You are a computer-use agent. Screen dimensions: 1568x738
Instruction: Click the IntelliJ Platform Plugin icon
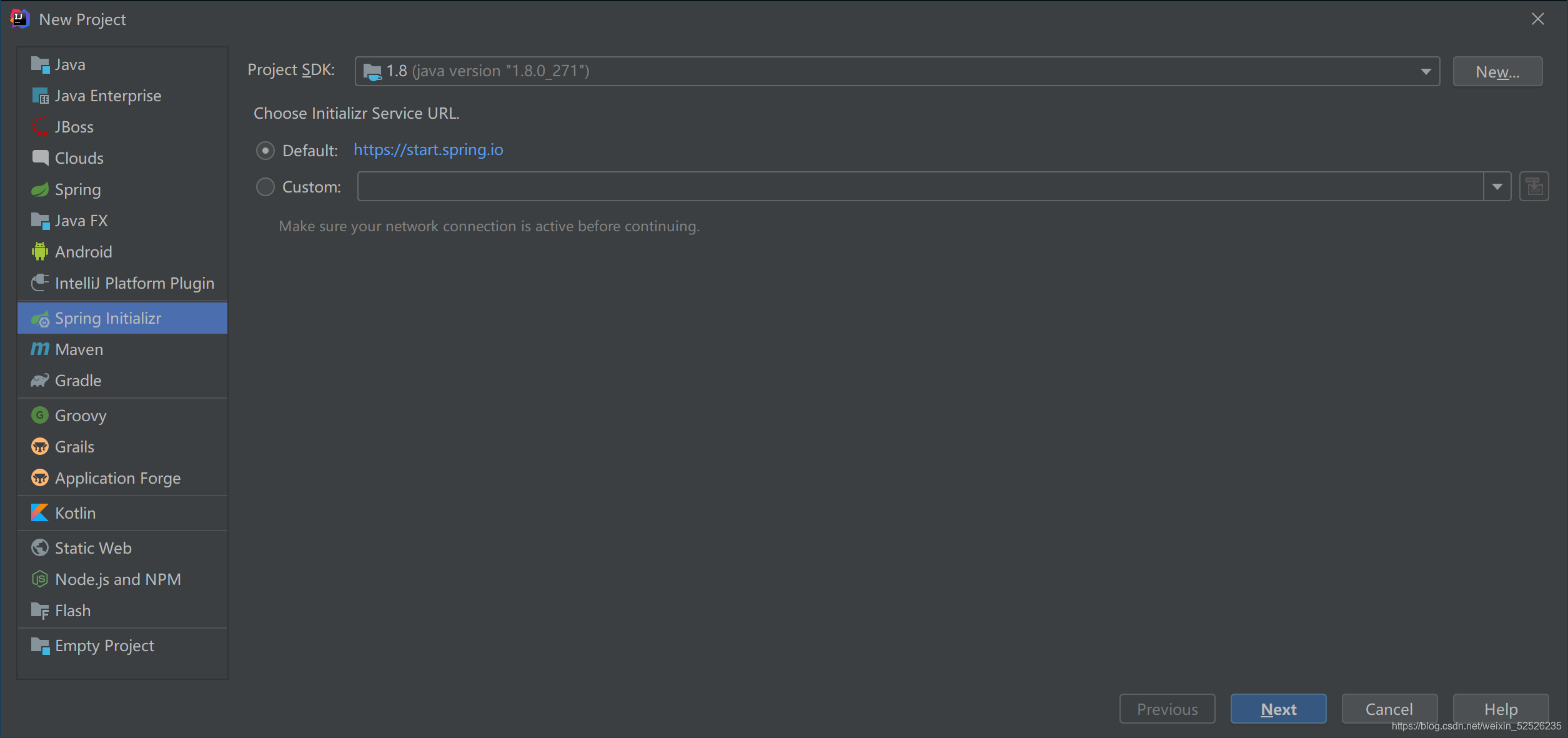pos(40,282)
